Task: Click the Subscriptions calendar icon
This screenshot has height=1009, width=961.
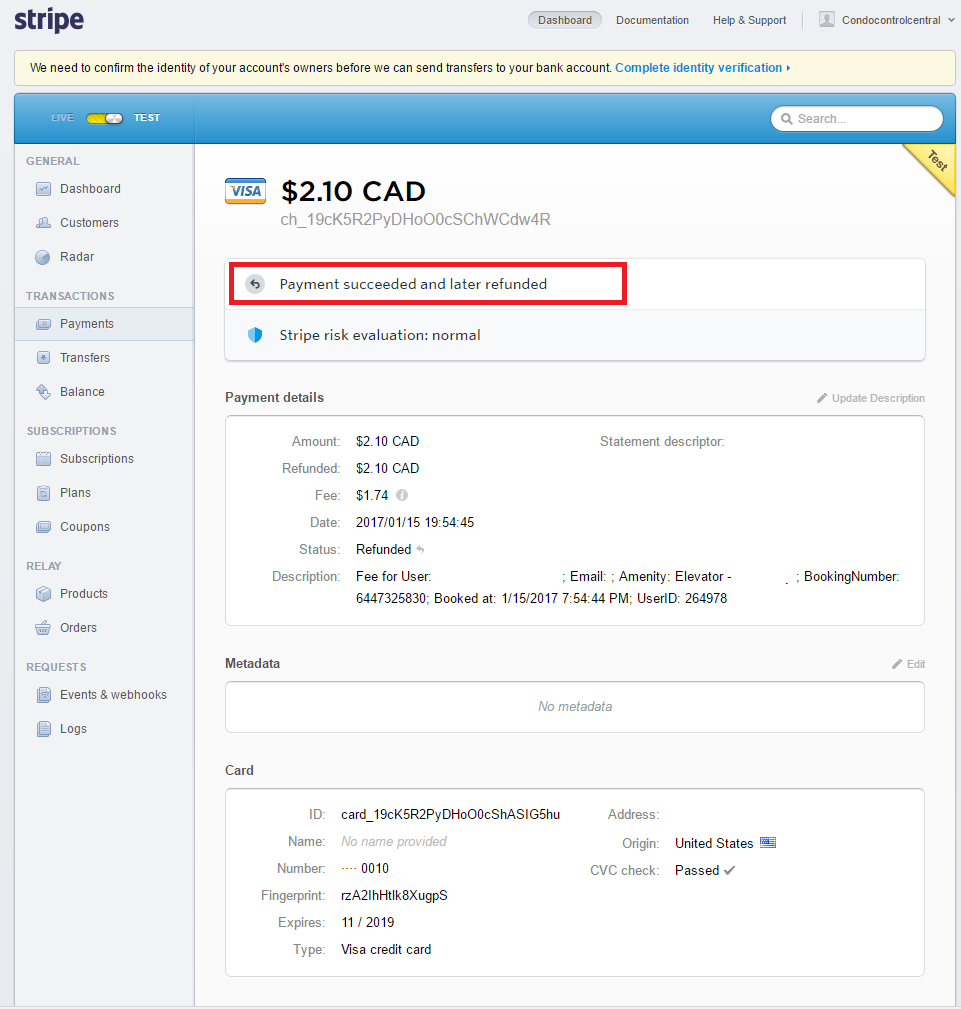Action: [x=43, y=459]
